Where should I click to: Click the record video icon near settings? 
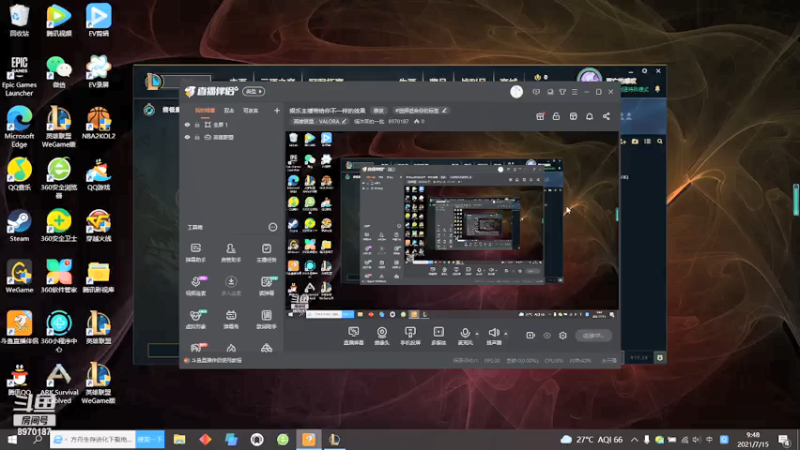click(x=530, y=335)
